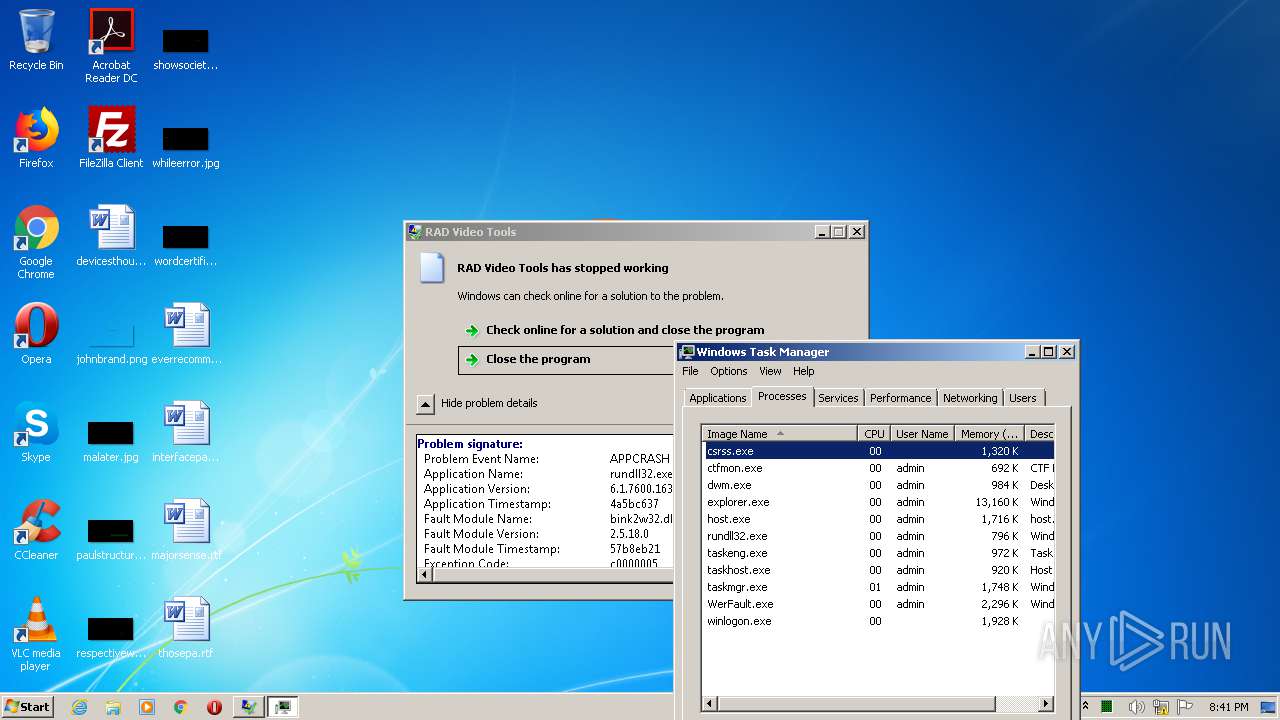Select dwm.exe process

click(878, 485)
